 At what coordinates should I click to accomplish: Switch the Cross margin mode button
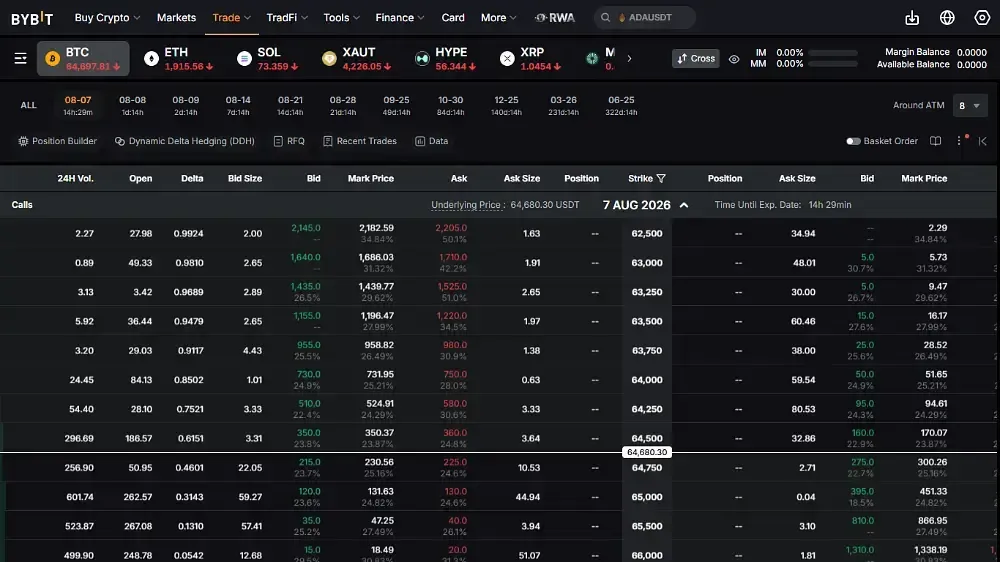(x=695, y=59)
